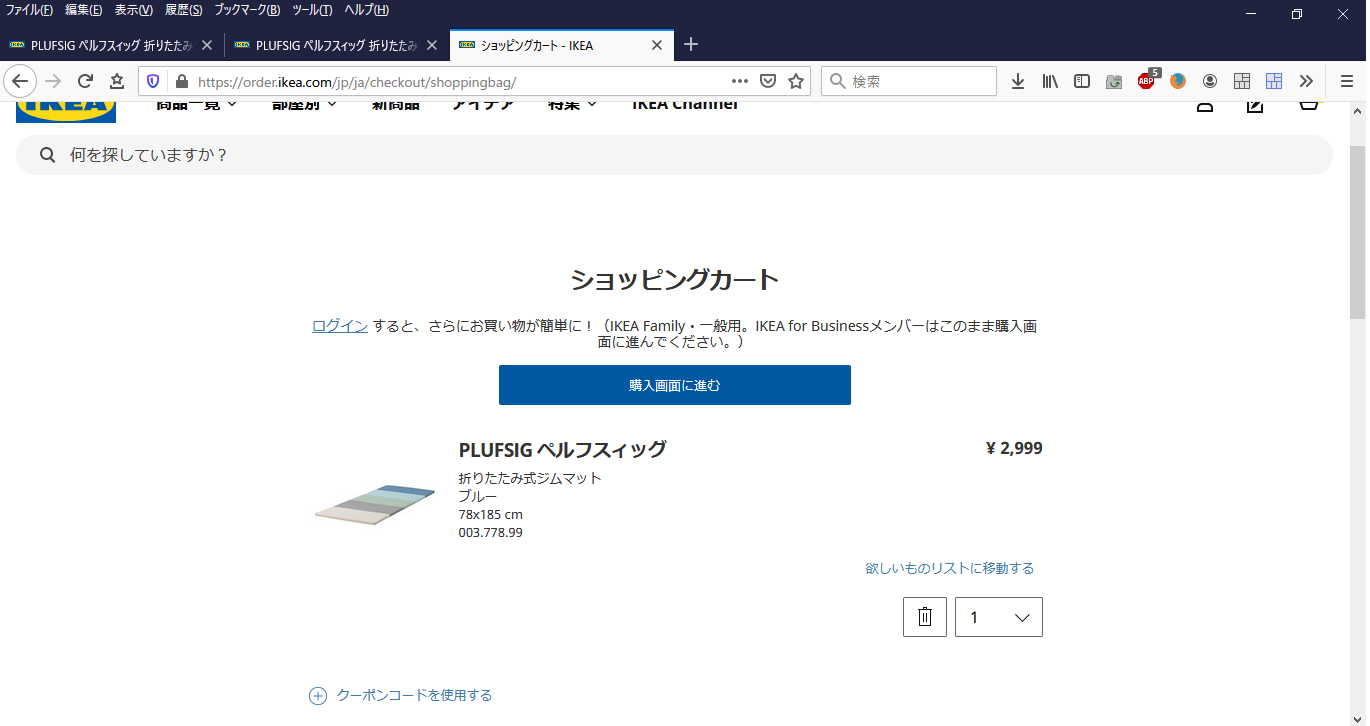Expand クーポンコードを使用する section
The width and height of the screenshot is (1370, 726).
click(401, 695)
